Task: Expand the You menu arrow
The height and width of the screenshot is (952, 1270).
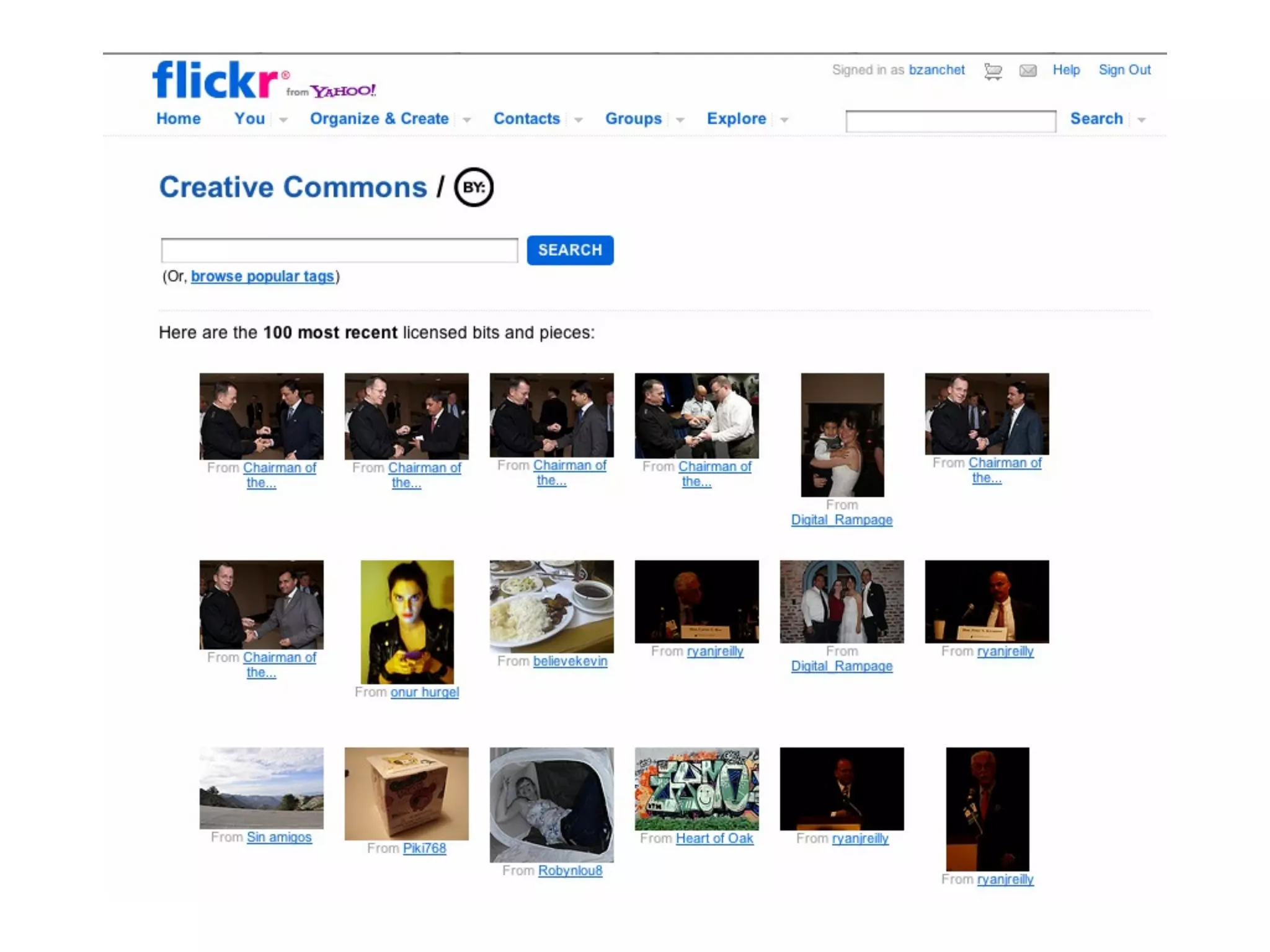Action: point(283,120)
